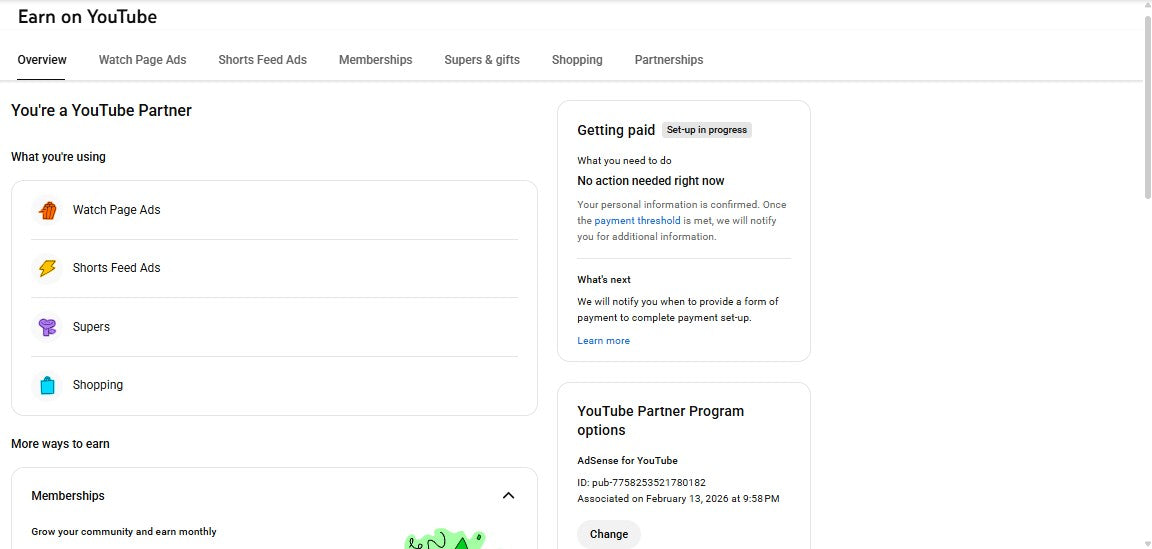Click 'Associated on February 13, 2026' text
The height and width of the screenshot is (549, 1152).
pos(678,498)
